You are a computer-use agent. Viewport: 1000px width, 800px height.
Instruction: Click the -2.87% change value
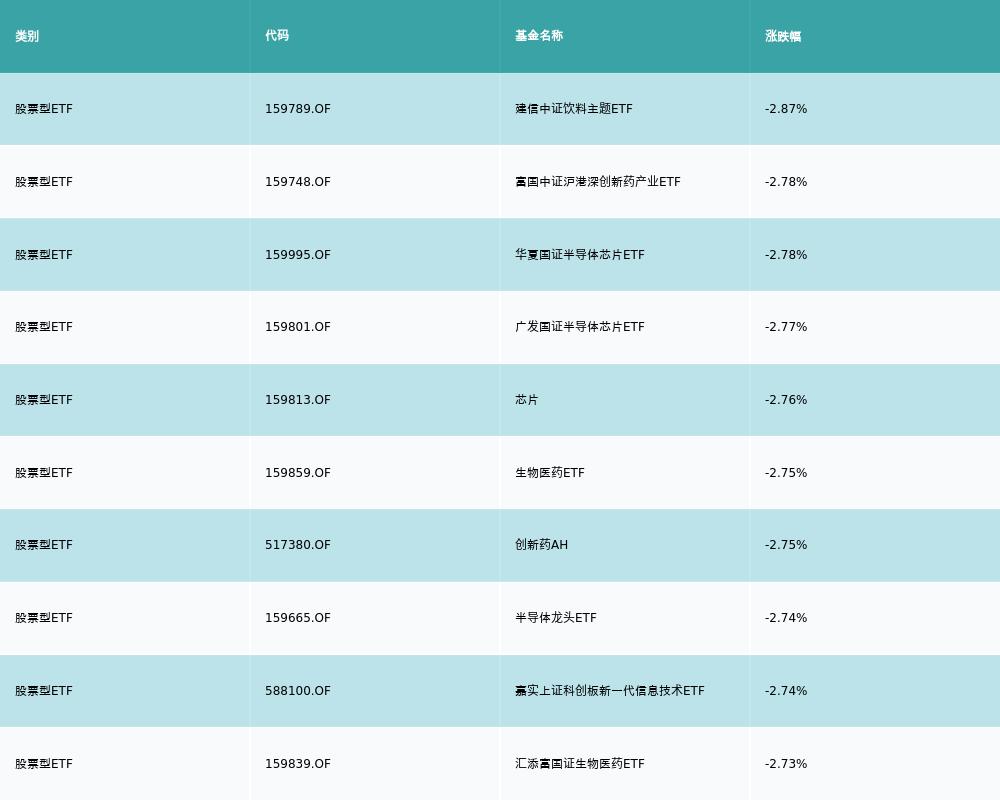(x=786, y=109)
